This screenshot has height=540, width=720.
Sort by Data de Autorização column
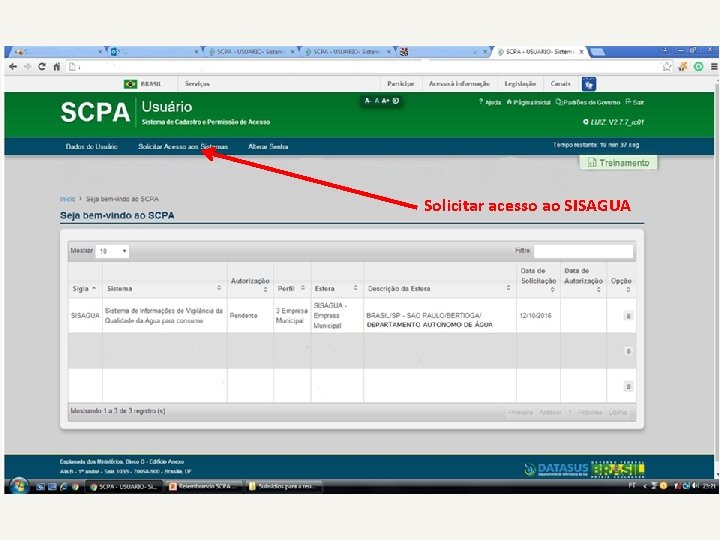coord(583,280)
